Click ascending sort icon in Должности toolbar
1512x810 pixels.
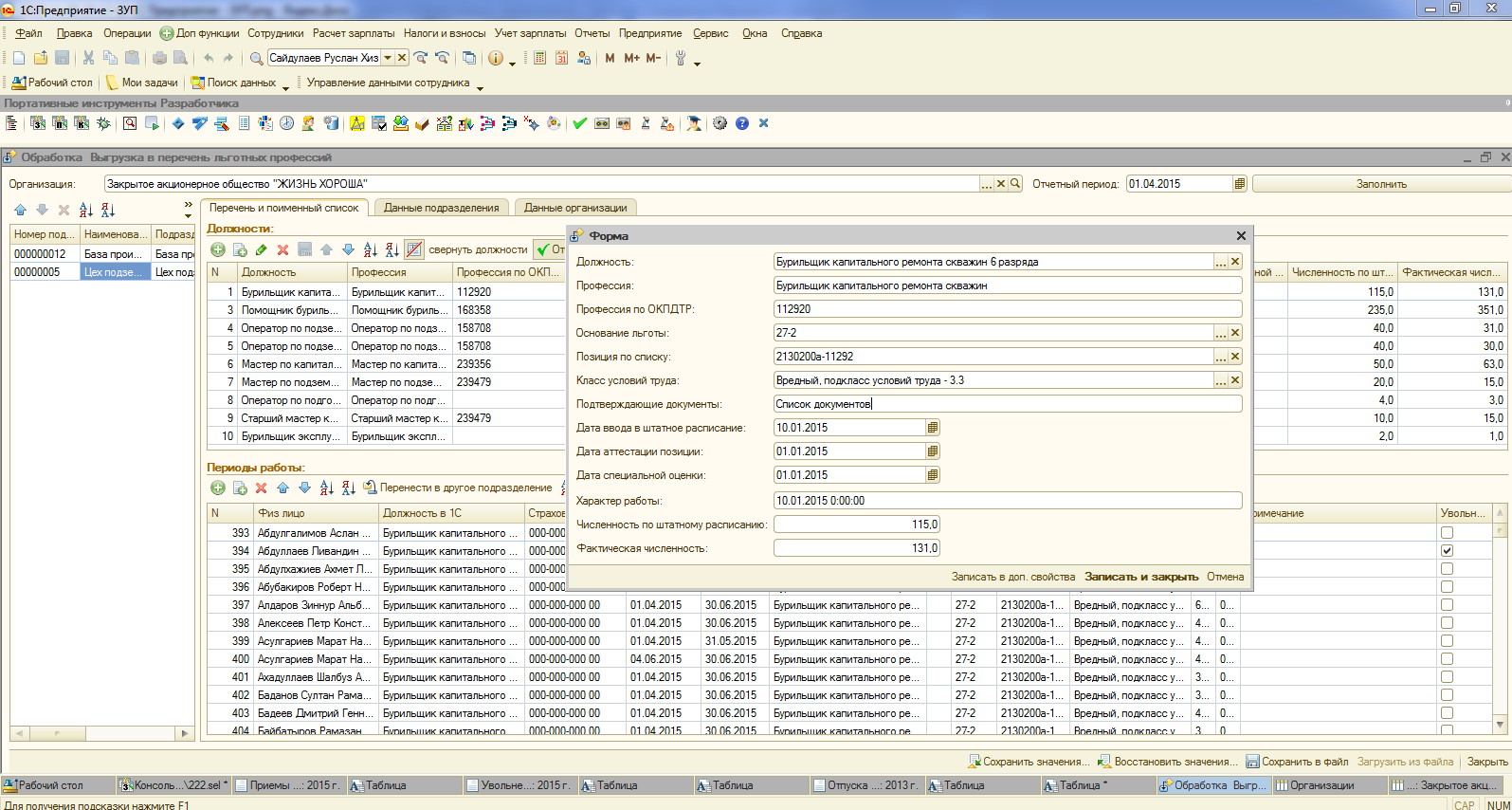coord(370,249)
